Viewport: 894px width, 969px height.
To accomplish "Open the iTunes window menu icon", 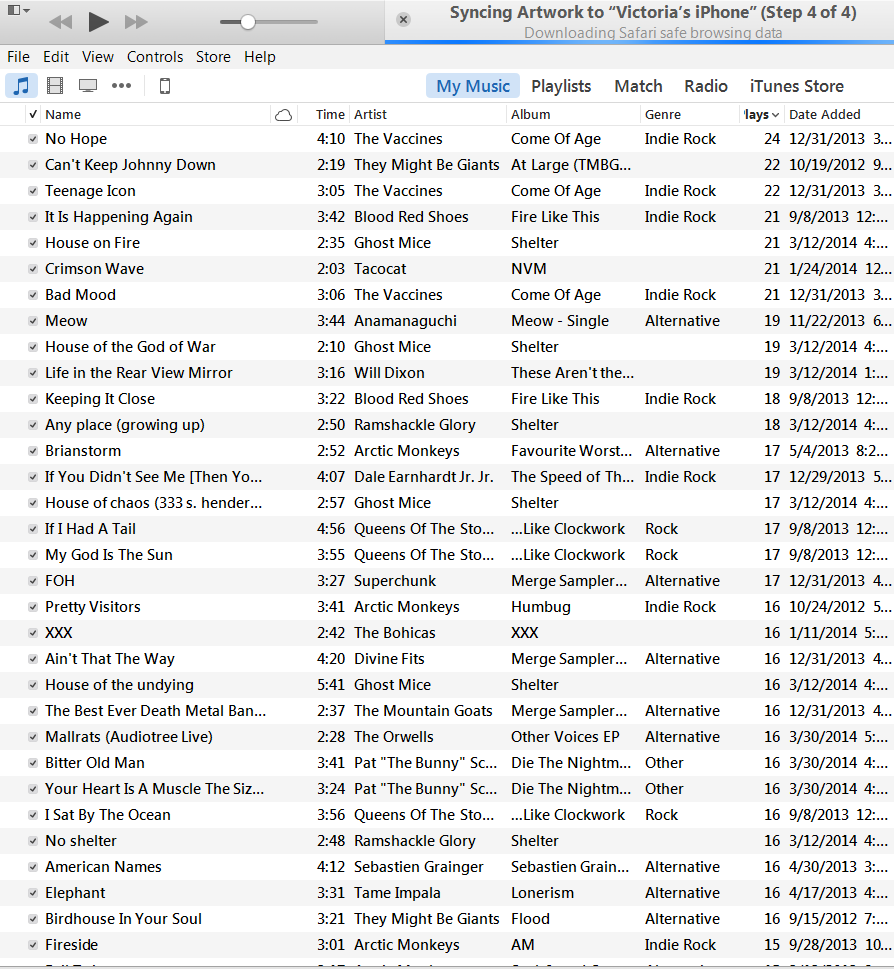I will (18, 10).
